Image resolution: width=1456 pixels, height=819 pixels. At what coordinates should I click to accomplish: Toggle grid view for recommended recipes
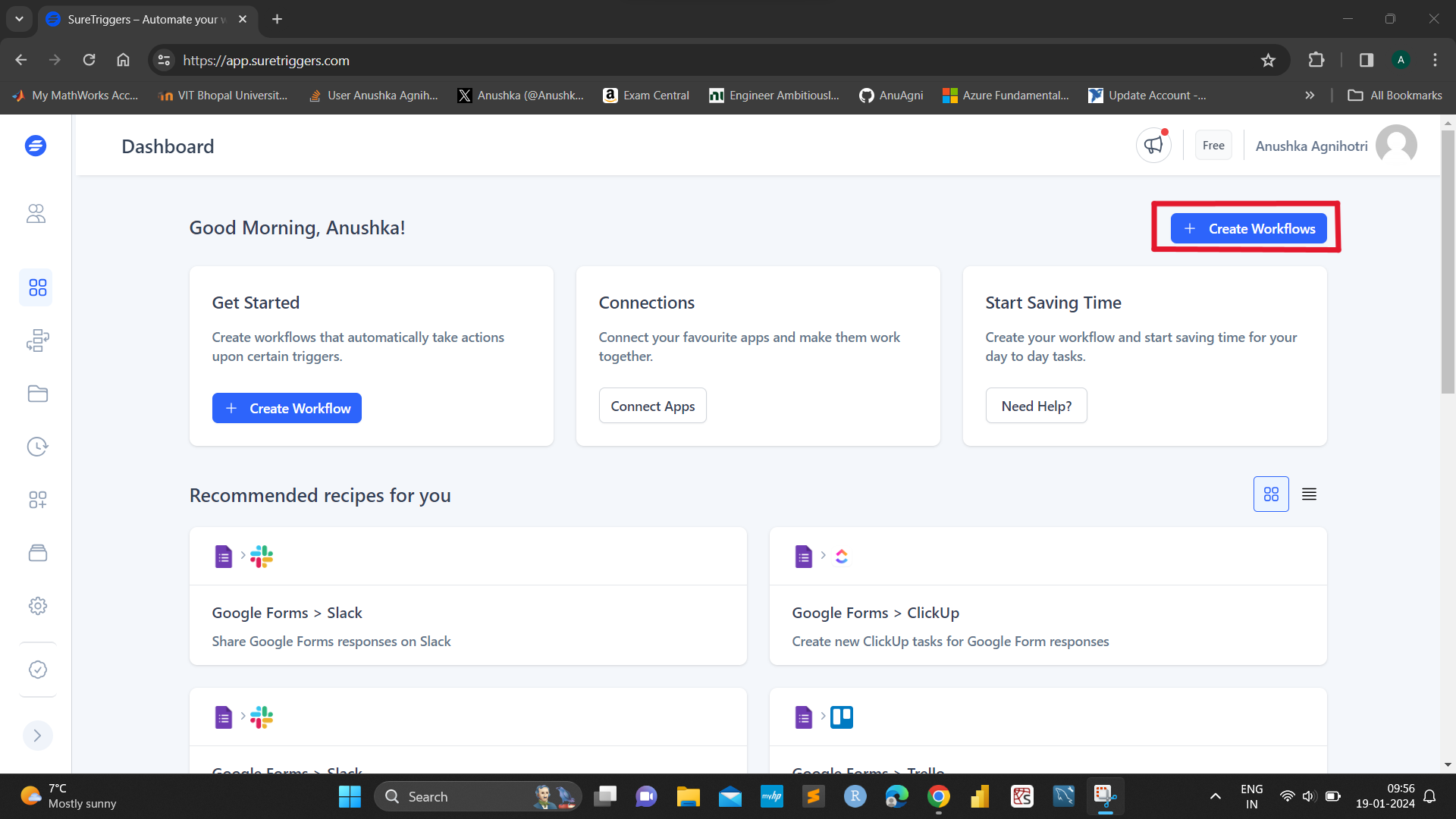click(1272, 493)
